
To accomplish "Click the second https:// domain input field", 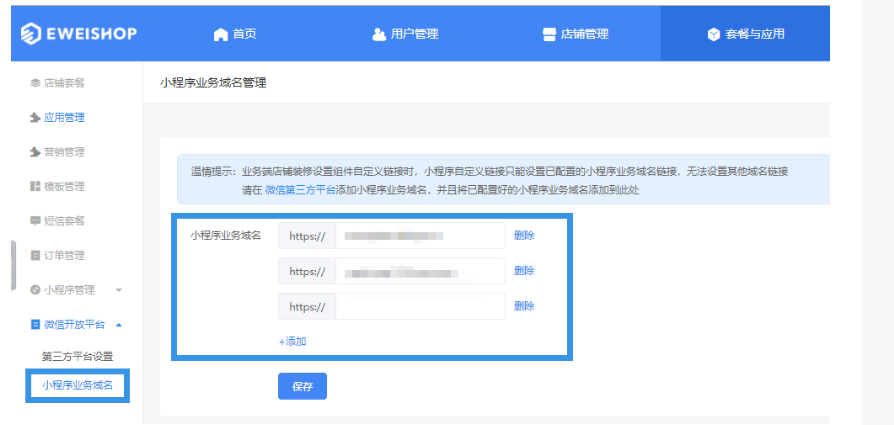I will tap(420, 271).
